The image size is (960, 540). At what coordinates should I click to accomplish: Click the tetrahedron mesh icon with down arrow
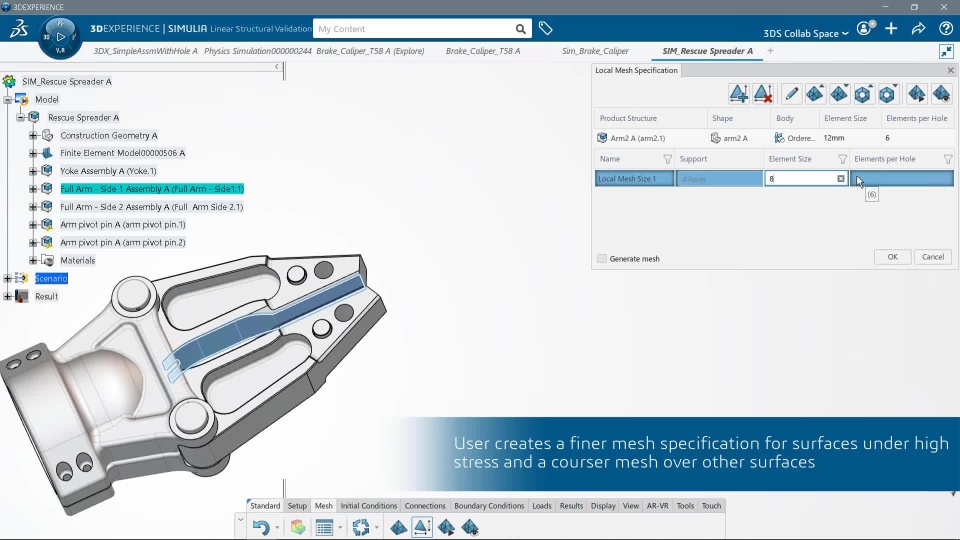coord(839,94)
